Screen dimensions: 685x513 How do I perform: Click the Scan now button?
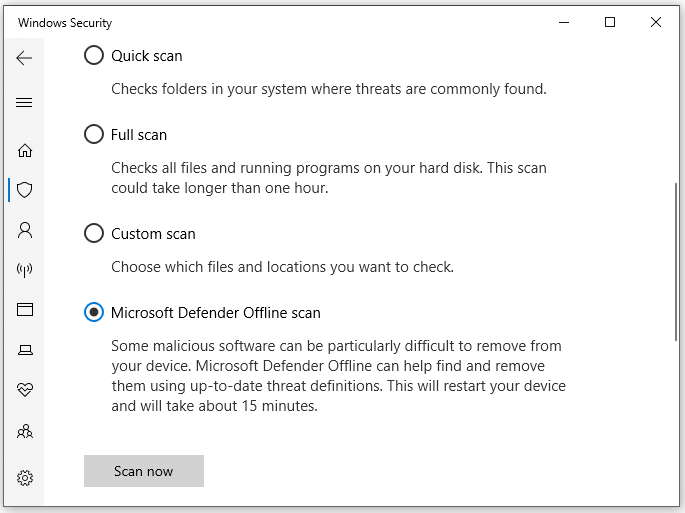tap(144, 471)
